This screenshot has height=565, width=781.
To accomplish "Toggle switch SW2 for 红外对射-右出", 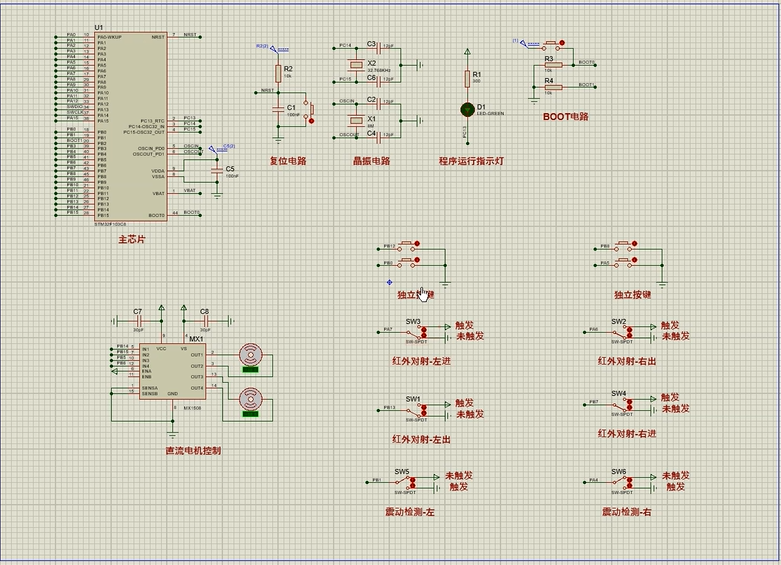I will coord(622,332).
